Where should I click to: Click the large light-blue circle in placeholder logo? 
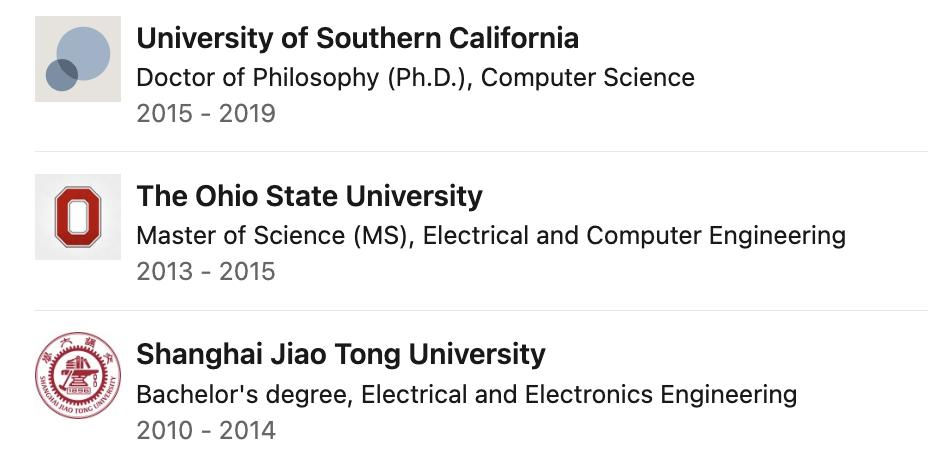83,53
